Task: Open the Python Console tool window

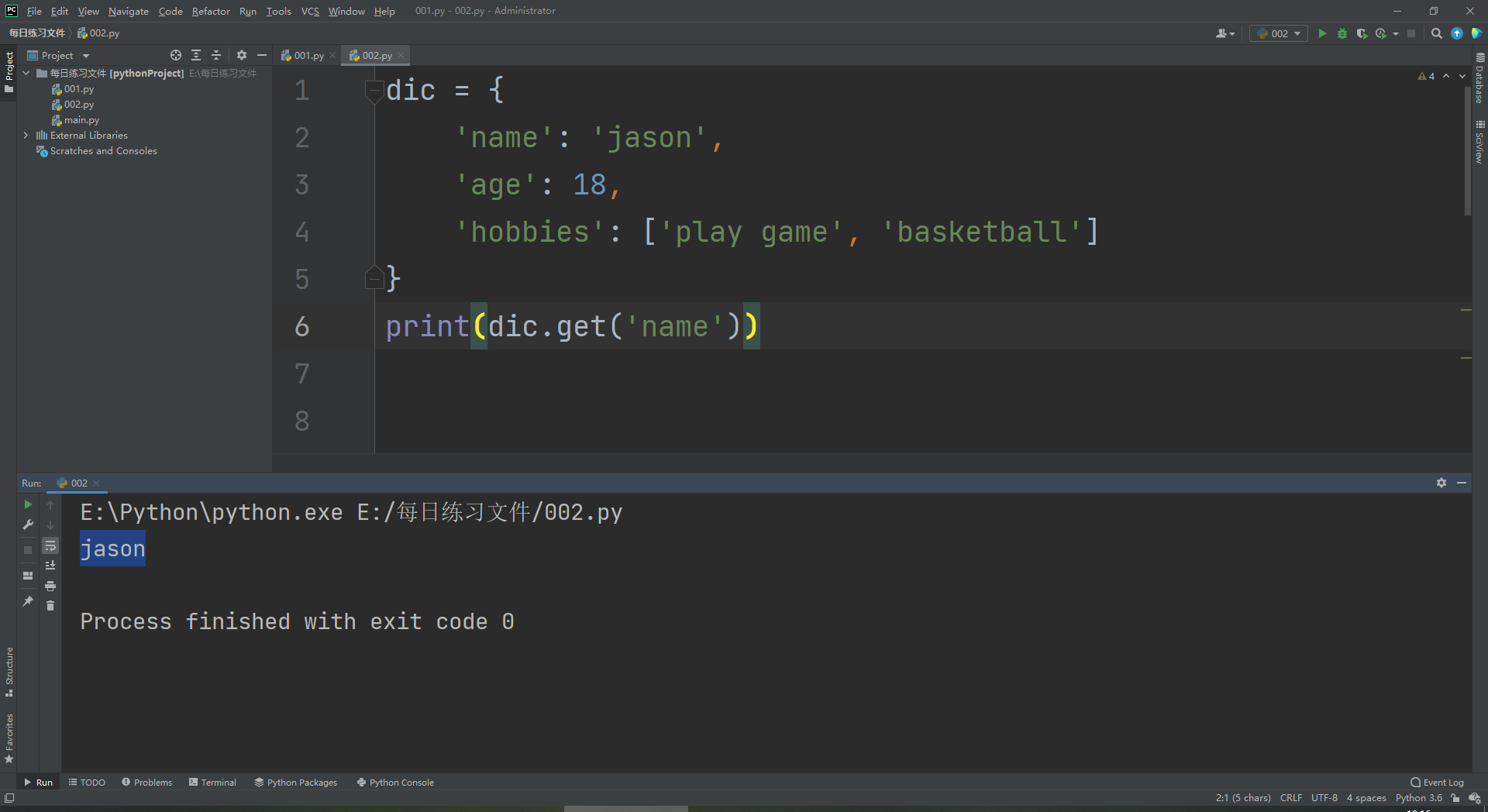Action: point(395,783)
